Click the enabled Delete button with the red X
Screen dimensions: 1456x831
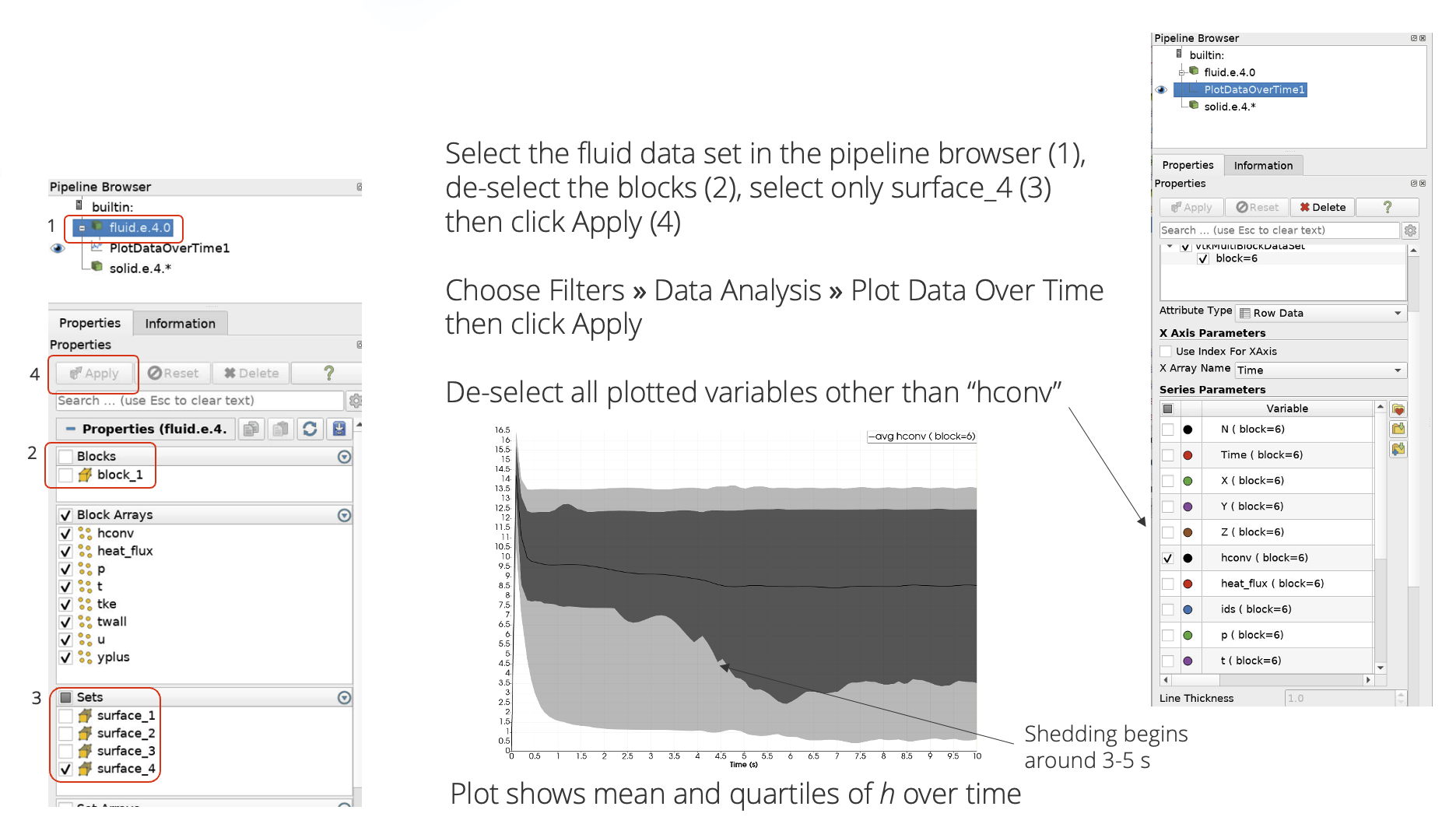1323,208
